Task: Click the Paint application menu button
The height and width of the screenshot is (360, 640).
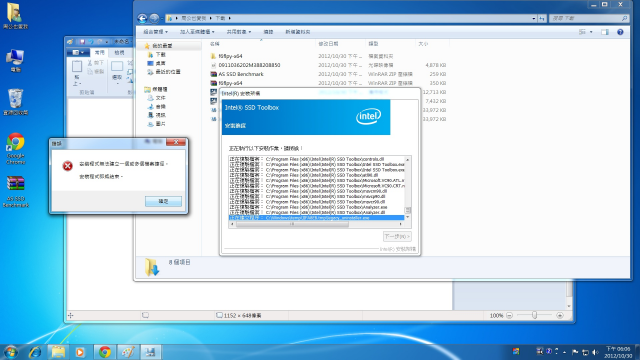Action: pos(78,53)
